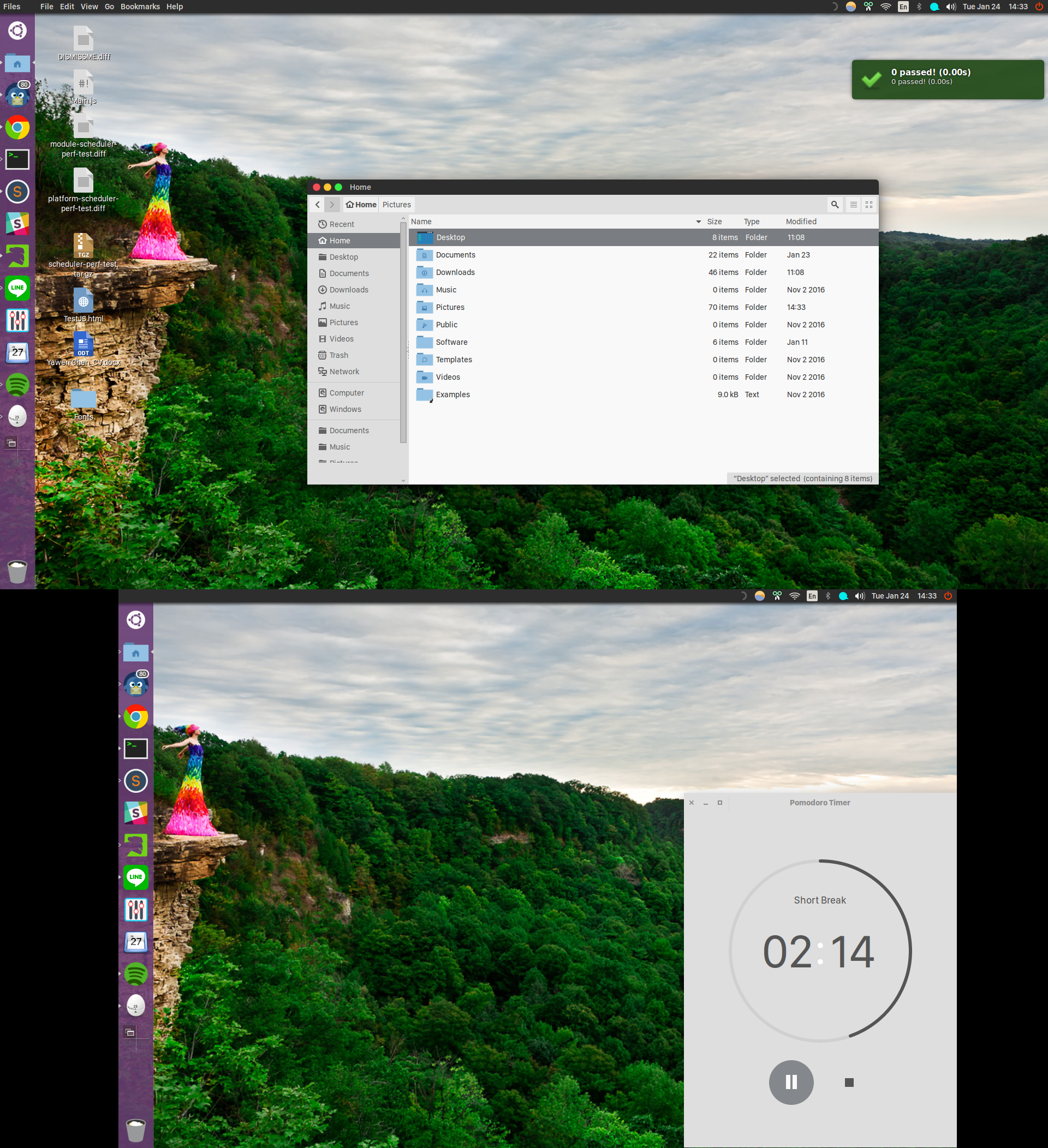Switch to icon grid view in Files

tap(868, 205)
